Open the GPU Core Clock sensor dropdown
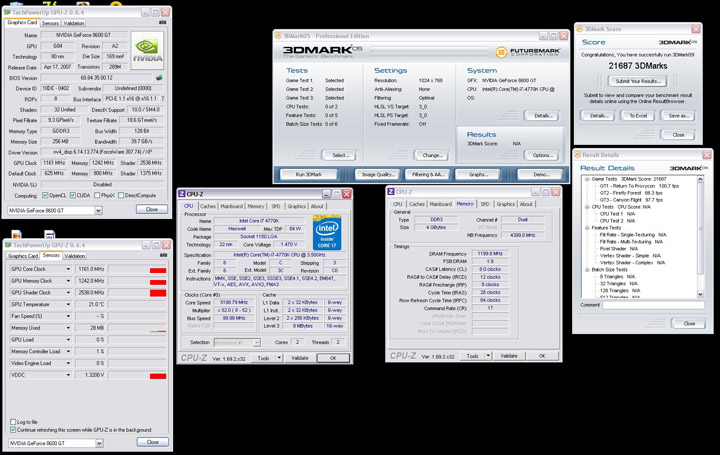 [x=68, y=269]
